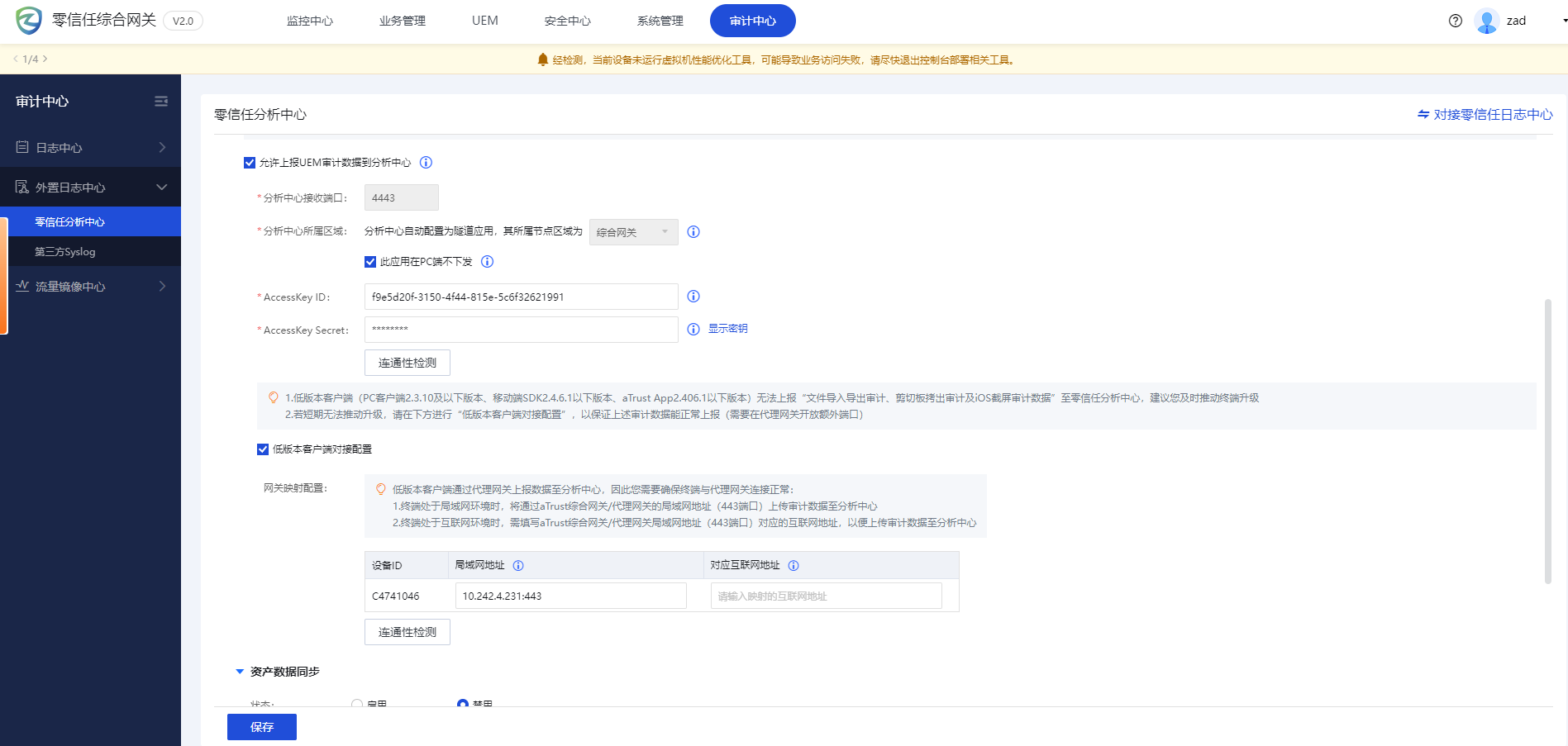
Task: Select 第三方Syslog in the sidebar
Action: pos(65,252)
